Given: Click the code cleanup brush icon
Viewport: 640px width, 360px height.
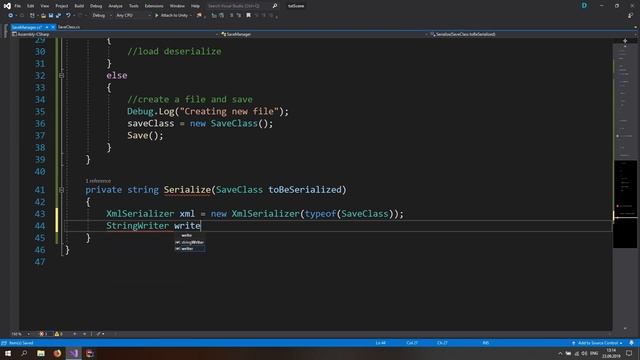Looking at the screenshot, I should pos(99,334).
